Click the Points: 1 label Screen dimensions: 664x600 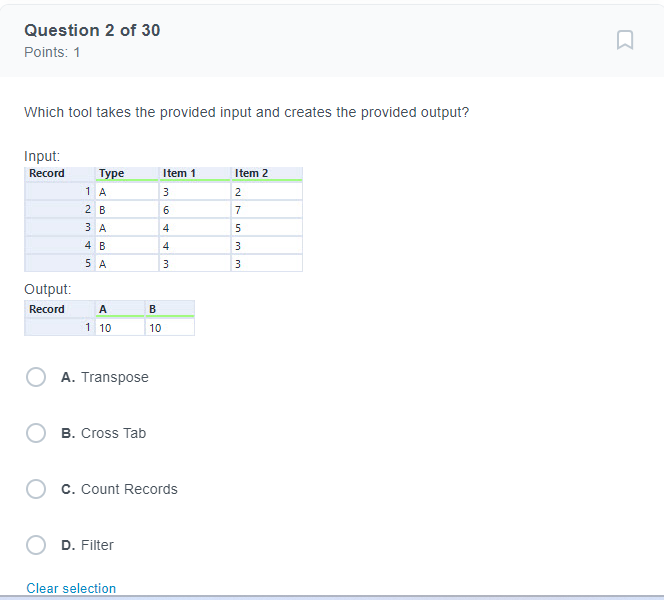pos(52,52)
